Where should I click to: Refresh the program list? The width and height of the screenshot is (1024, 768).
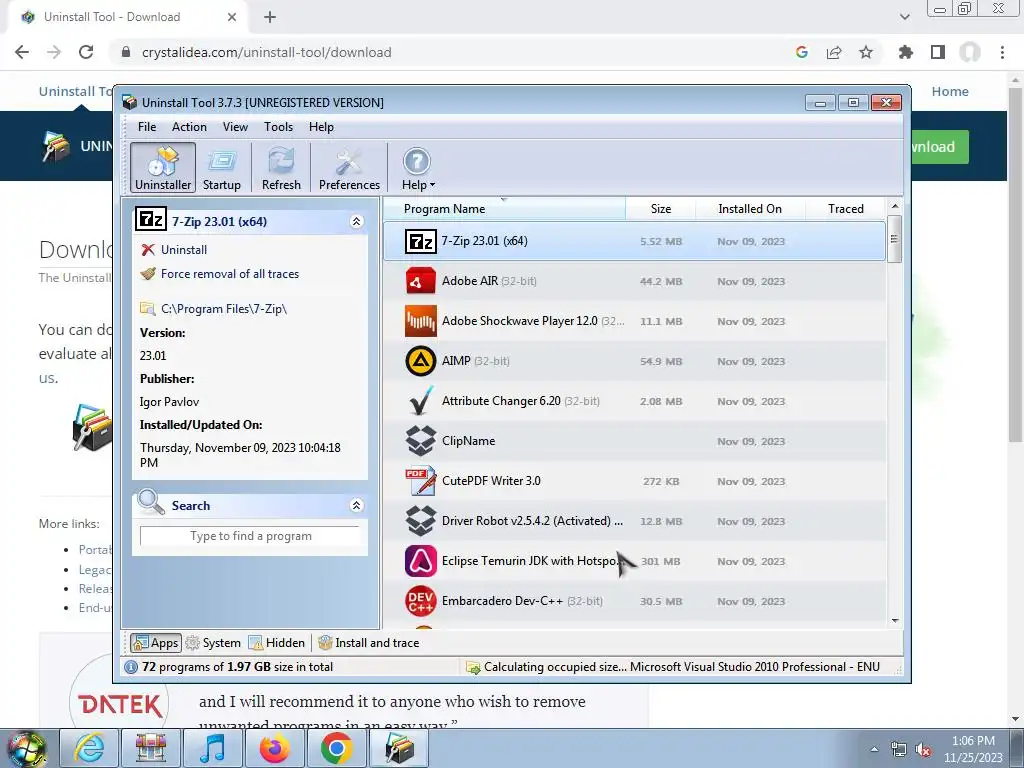point(281,168)
